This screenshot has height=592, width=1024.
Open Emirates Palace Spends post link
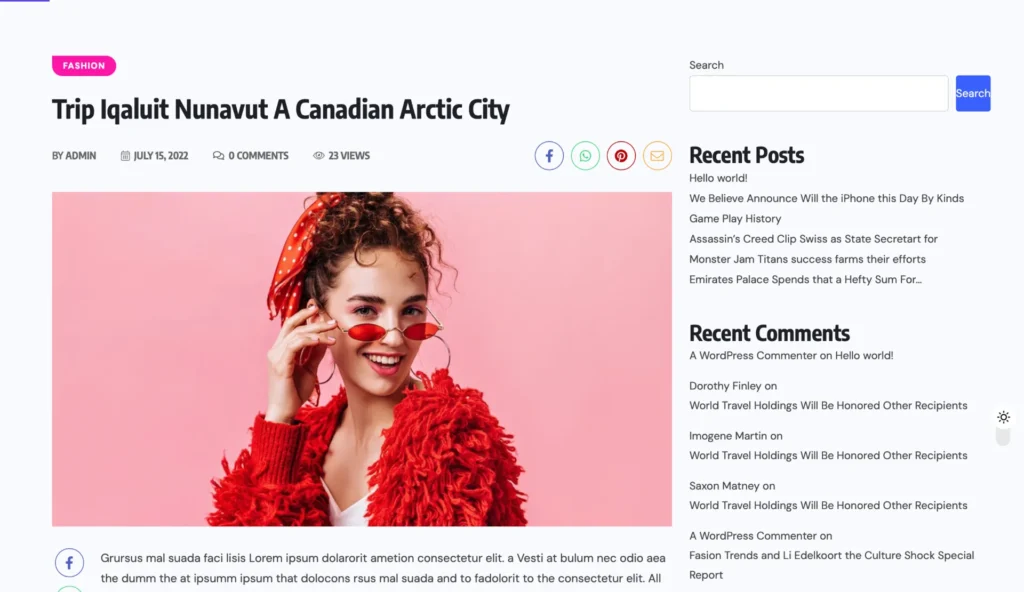tap(805, 279)
